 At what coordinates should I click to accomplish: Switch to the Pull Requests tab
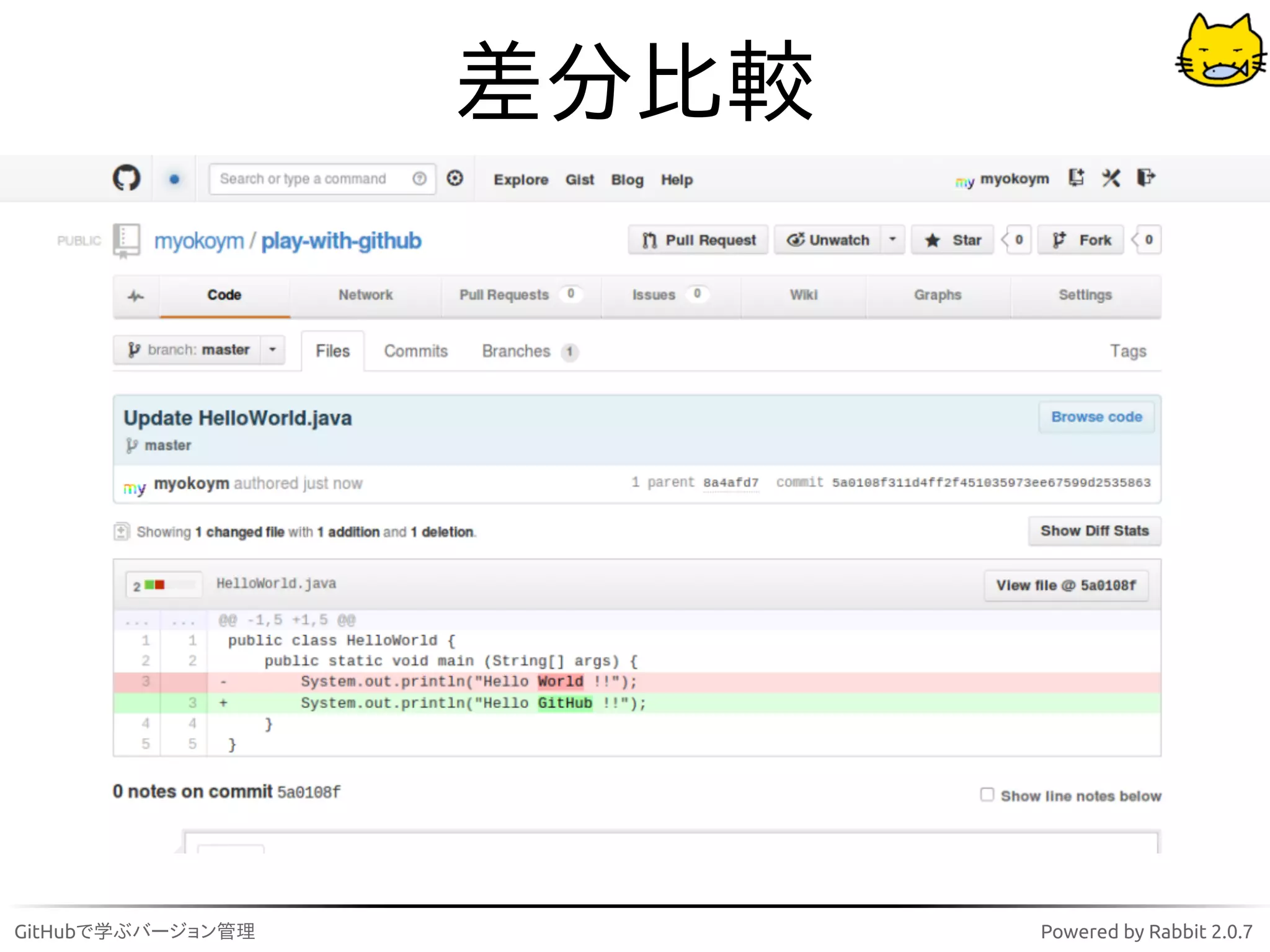coord(521,296)
